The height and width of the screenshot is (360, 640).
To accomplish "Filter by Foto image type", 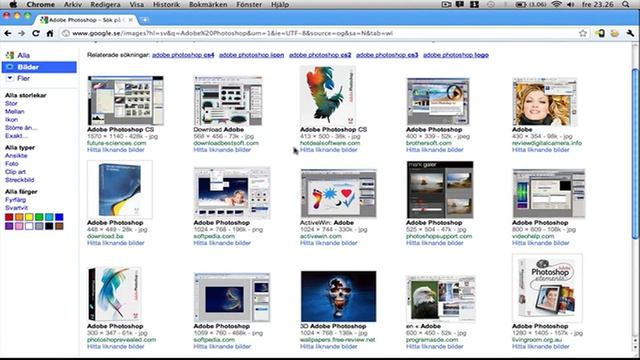I will [x=12, y=164].
